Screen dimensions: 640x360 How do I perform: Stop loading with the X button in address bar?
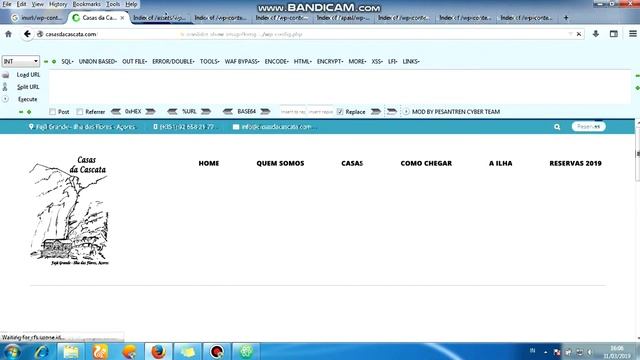[579, 34]
